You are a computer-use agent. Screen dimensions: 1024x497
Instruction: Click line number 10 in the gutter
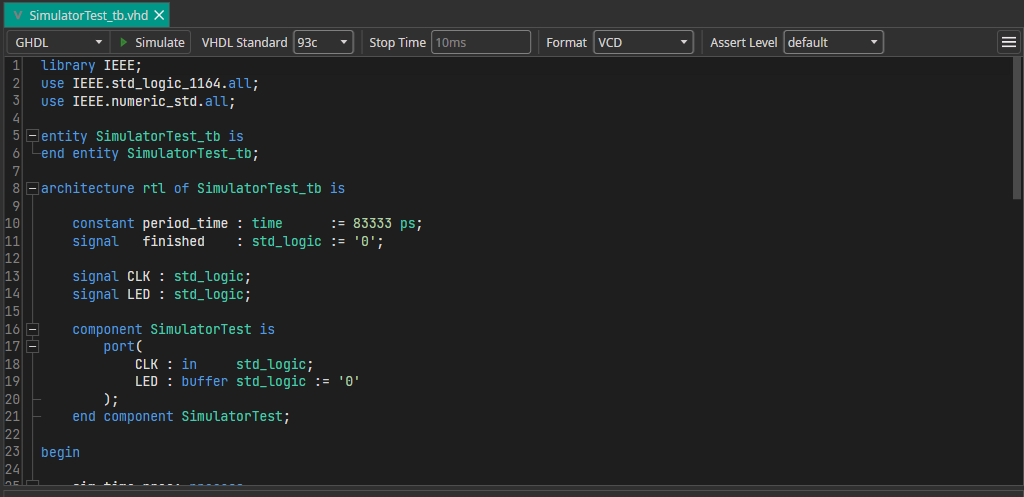13,223
